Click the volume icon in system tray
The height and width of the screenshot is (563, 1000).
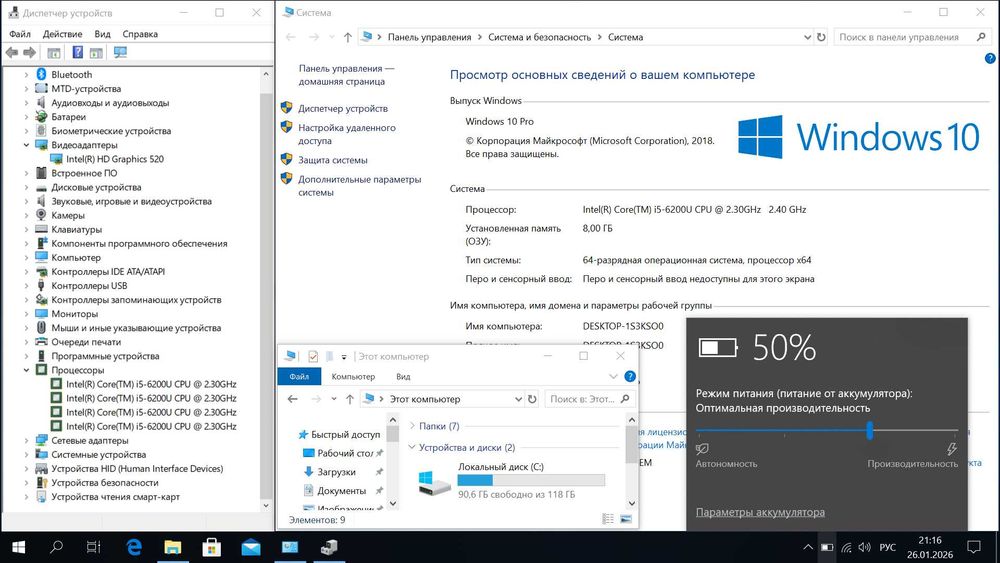coord(865,547)
